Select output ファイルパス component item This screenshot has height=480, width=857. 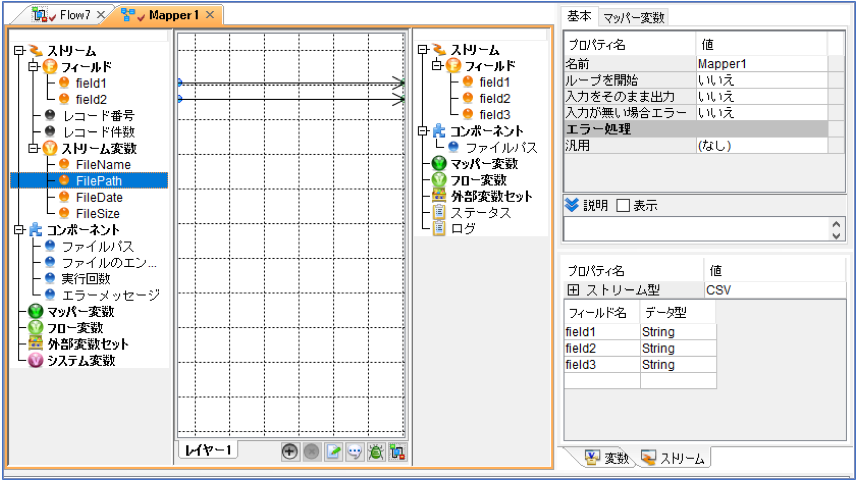click(x=501, y=148)
